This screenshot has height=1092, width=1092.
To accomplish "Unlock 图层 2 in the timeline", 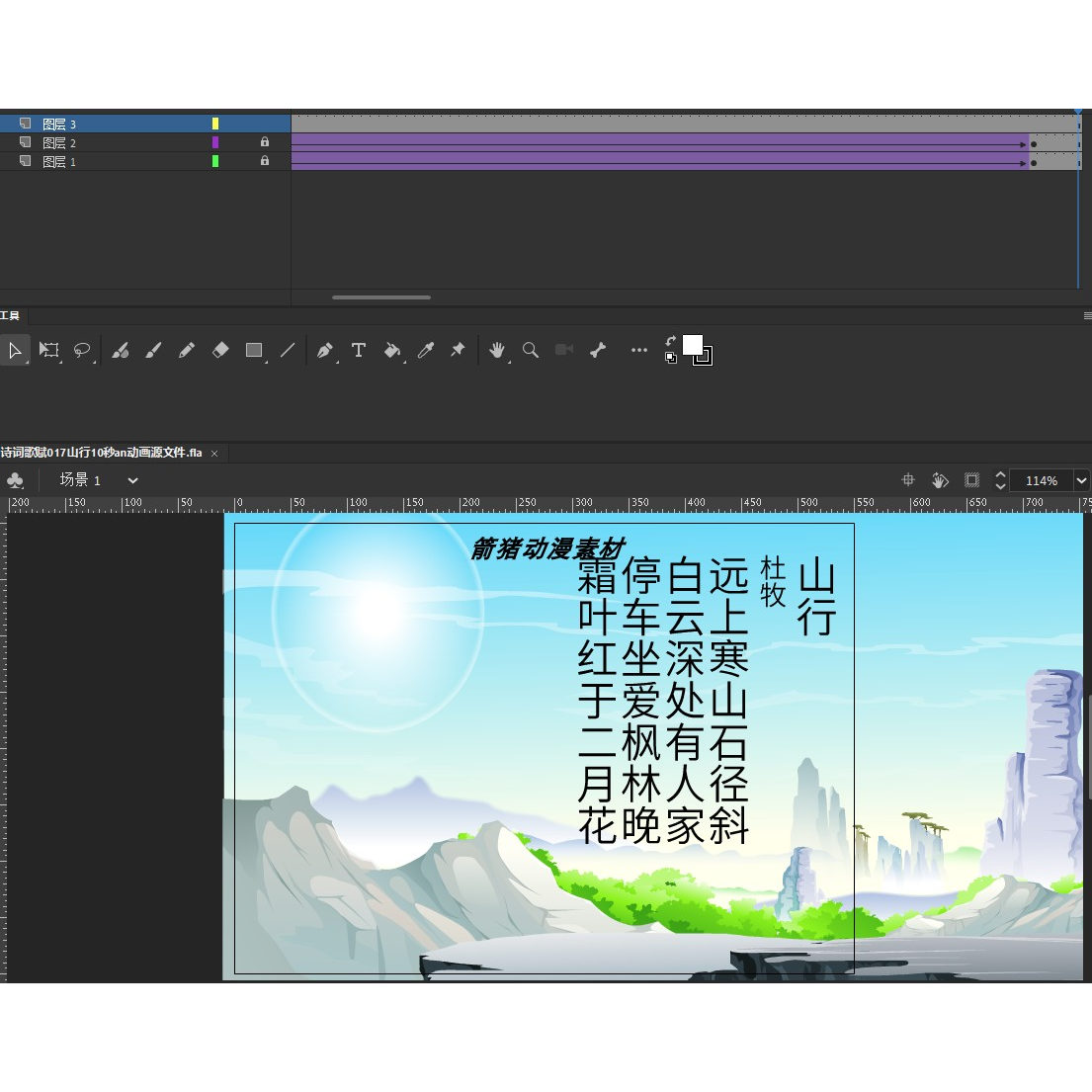I will pos(265,142).
